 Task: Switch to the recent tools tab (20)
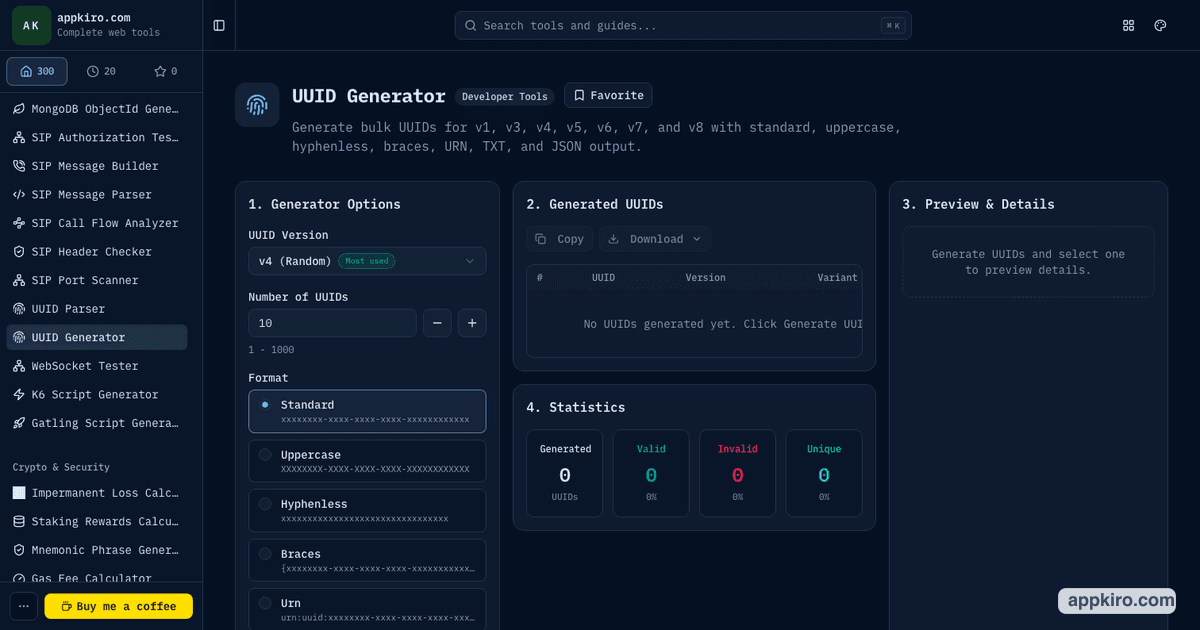(x=101, y=71)
